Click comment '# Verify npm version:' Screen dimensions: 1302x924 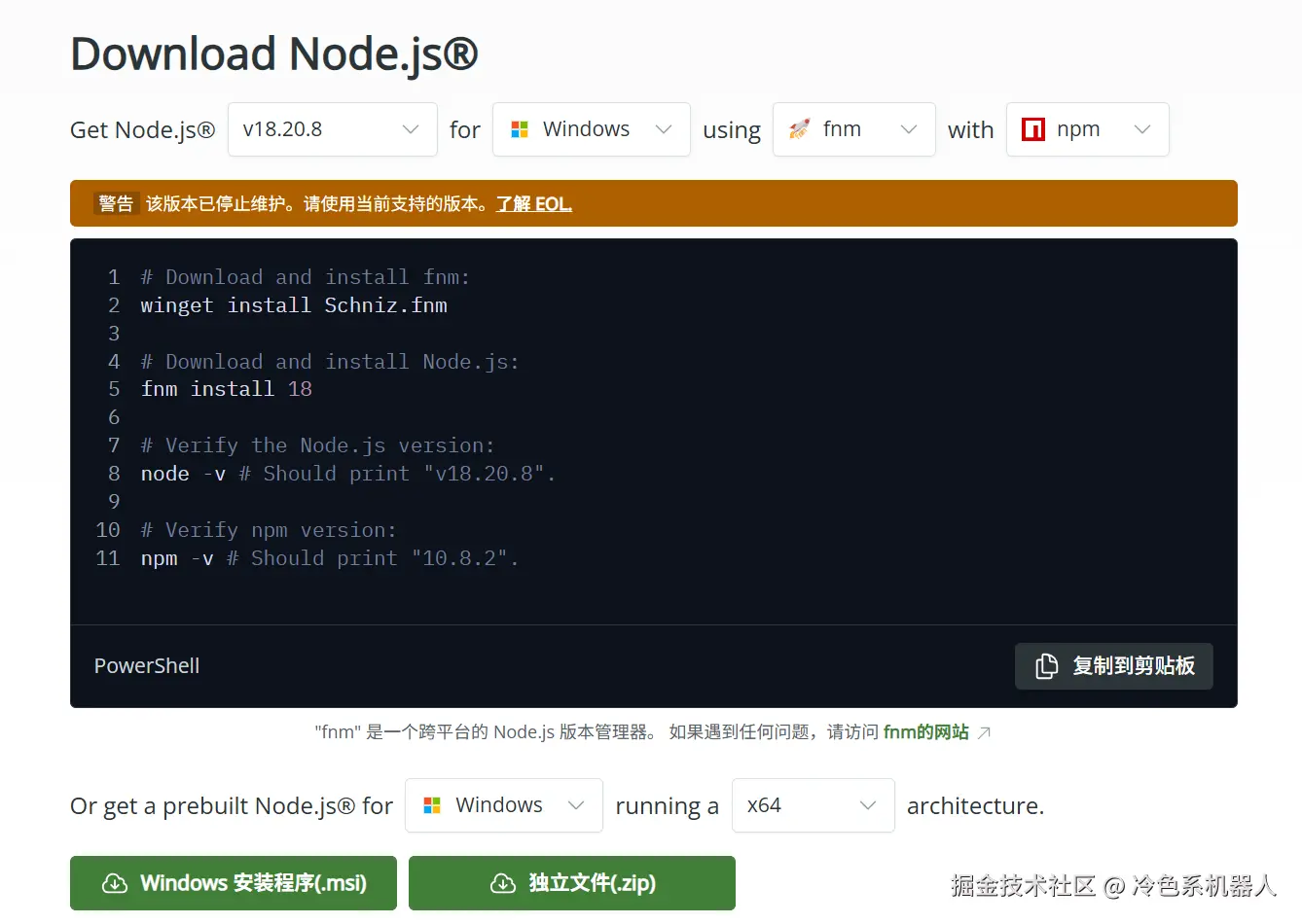click(x=269, y=530)
